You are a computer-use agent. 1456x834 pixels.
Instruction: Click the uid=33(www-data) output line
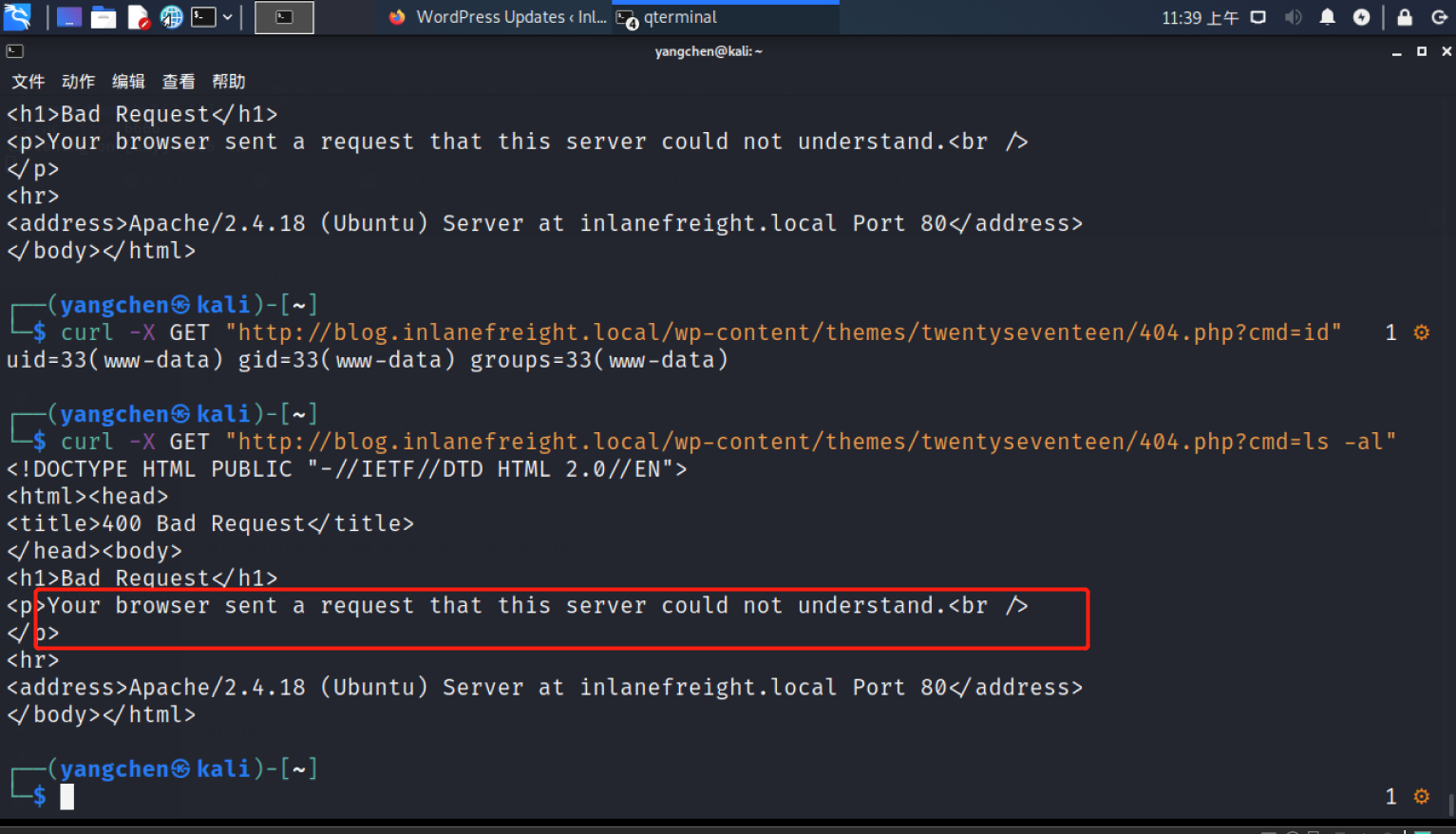(368, 360)
